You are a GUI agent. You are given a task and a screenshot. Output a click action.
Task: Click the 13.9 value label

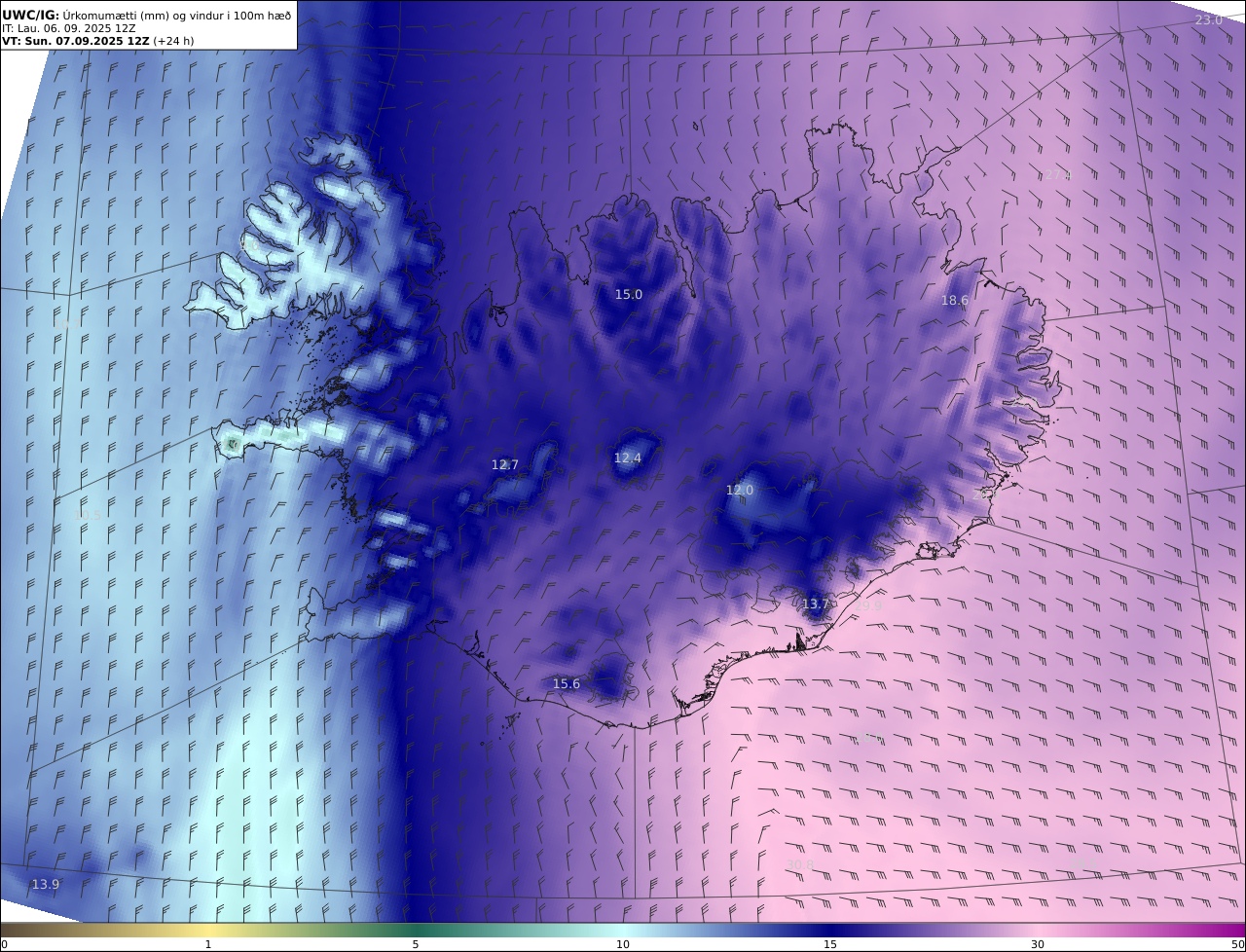coord(45,885)
